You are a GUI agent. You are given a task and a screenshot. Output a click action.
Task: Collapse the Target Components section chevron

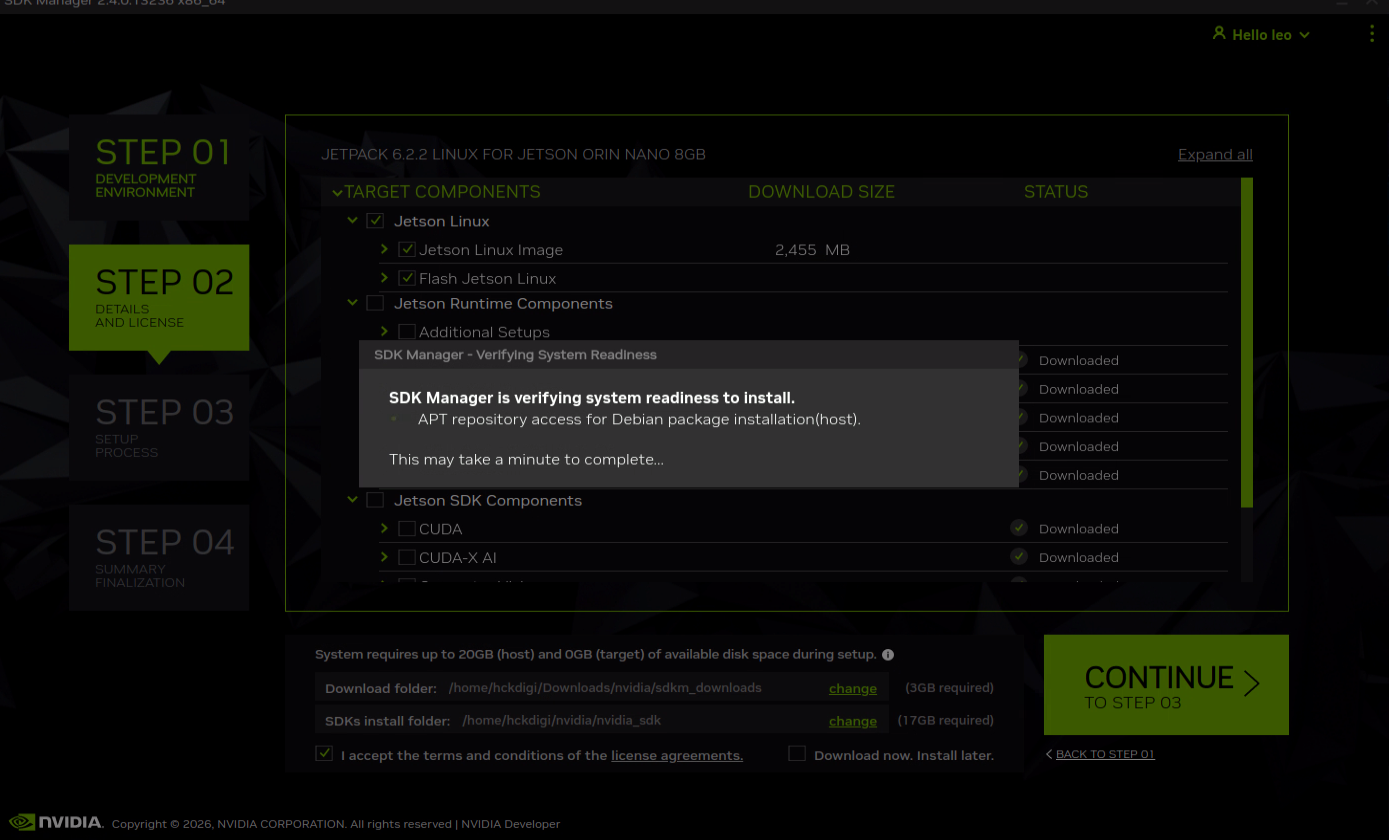(x=337, y=193)
